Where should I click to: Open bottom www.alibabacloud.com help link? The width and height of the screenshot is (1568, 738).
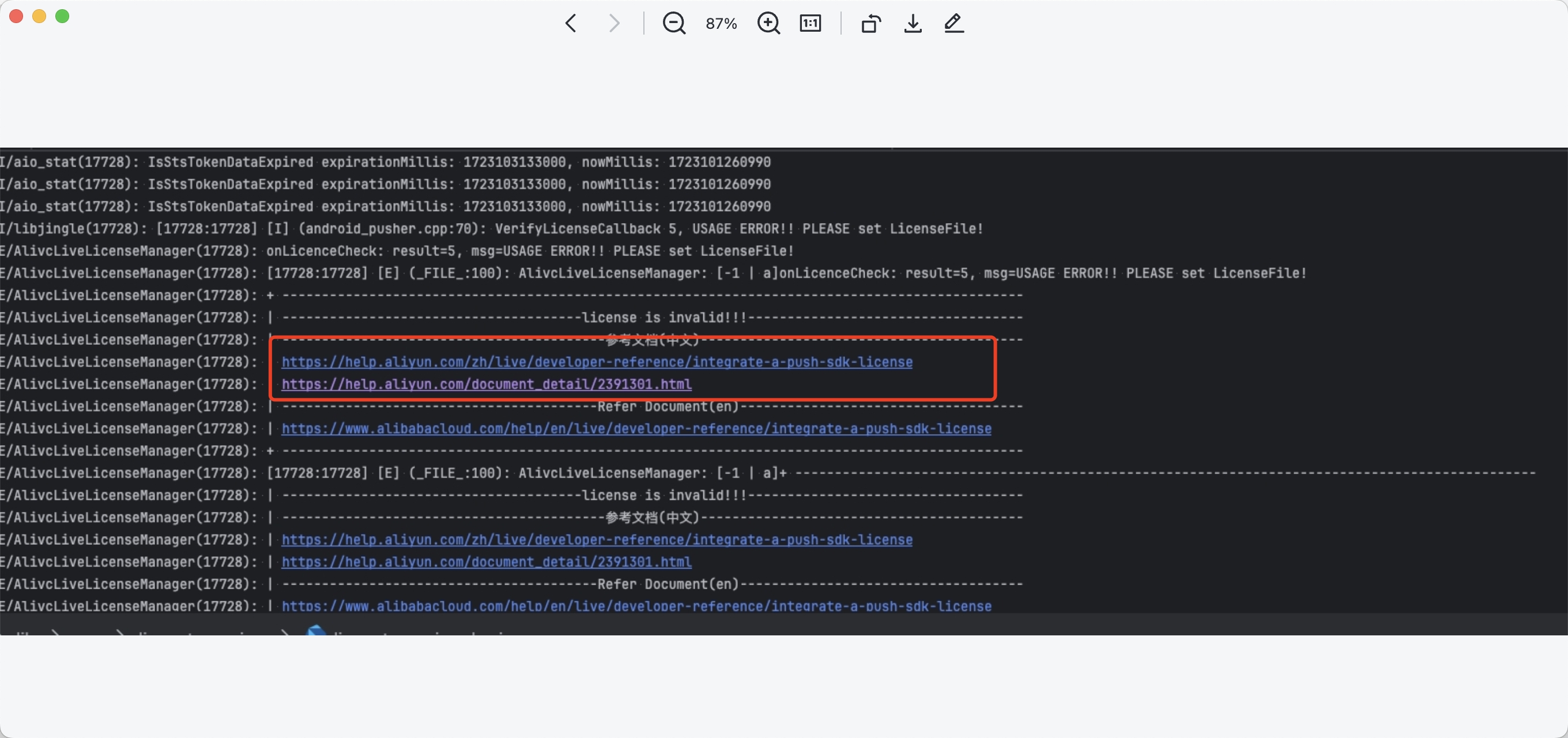(x=636, y=606)
